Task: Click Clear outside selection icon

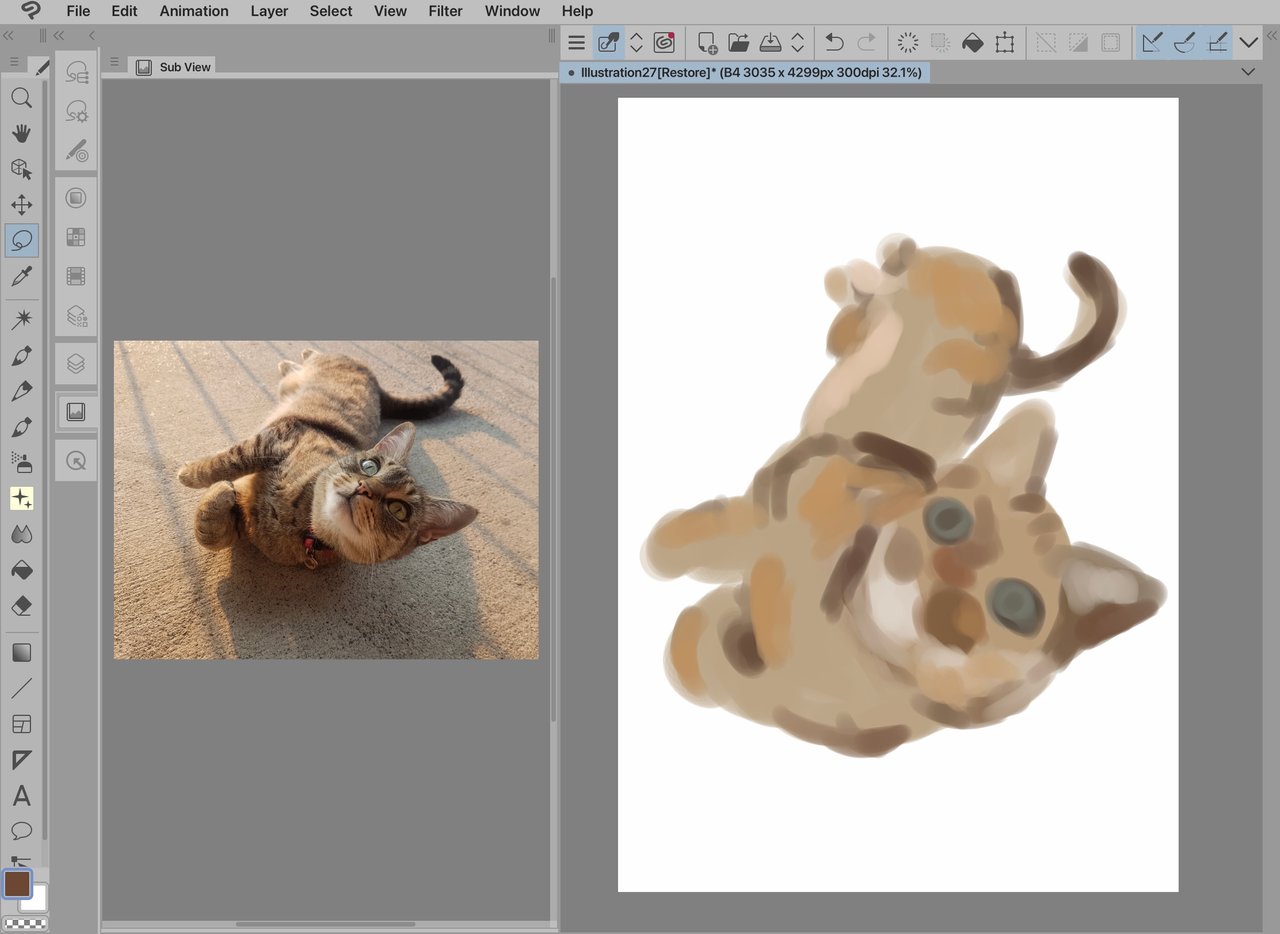Action: 940,42
